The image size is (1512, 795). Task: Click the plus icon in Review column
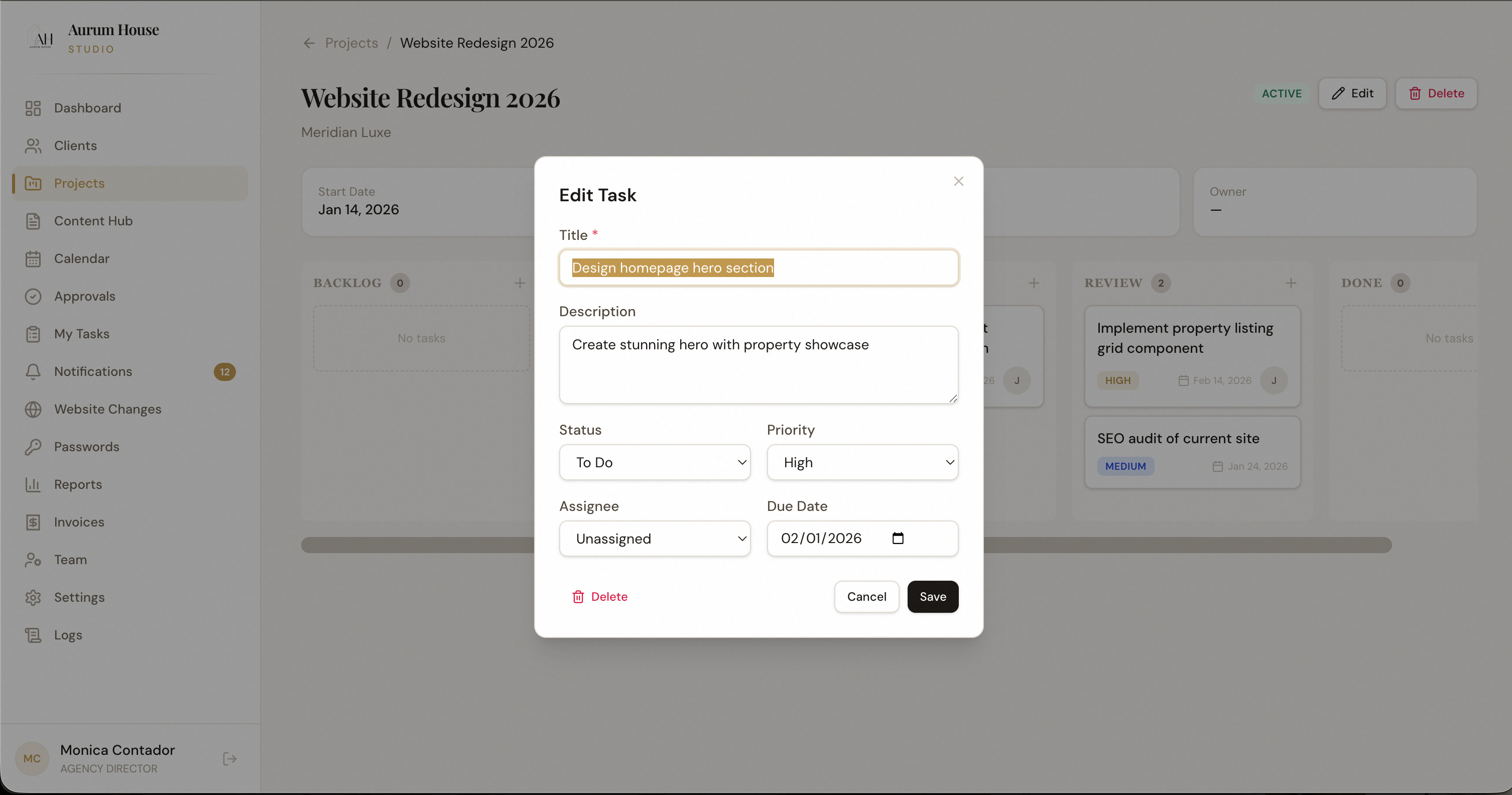coord(1291,284)
